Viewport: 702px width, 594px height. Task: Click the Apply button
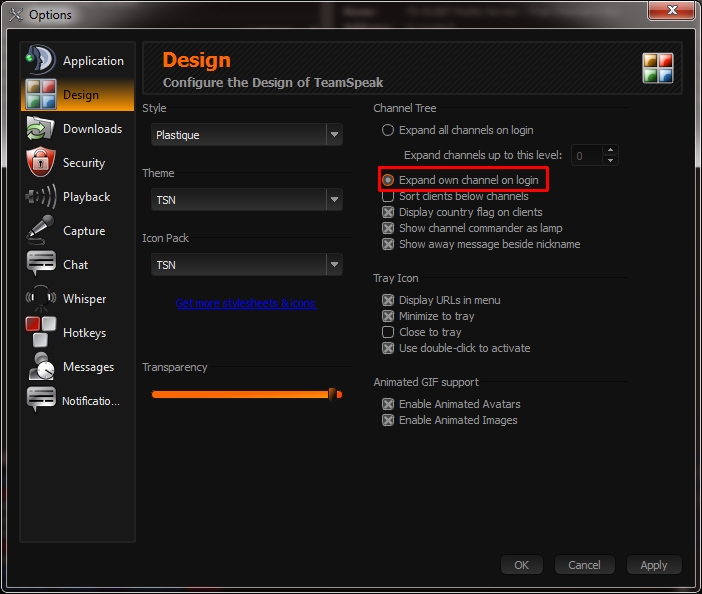(654, 565)
